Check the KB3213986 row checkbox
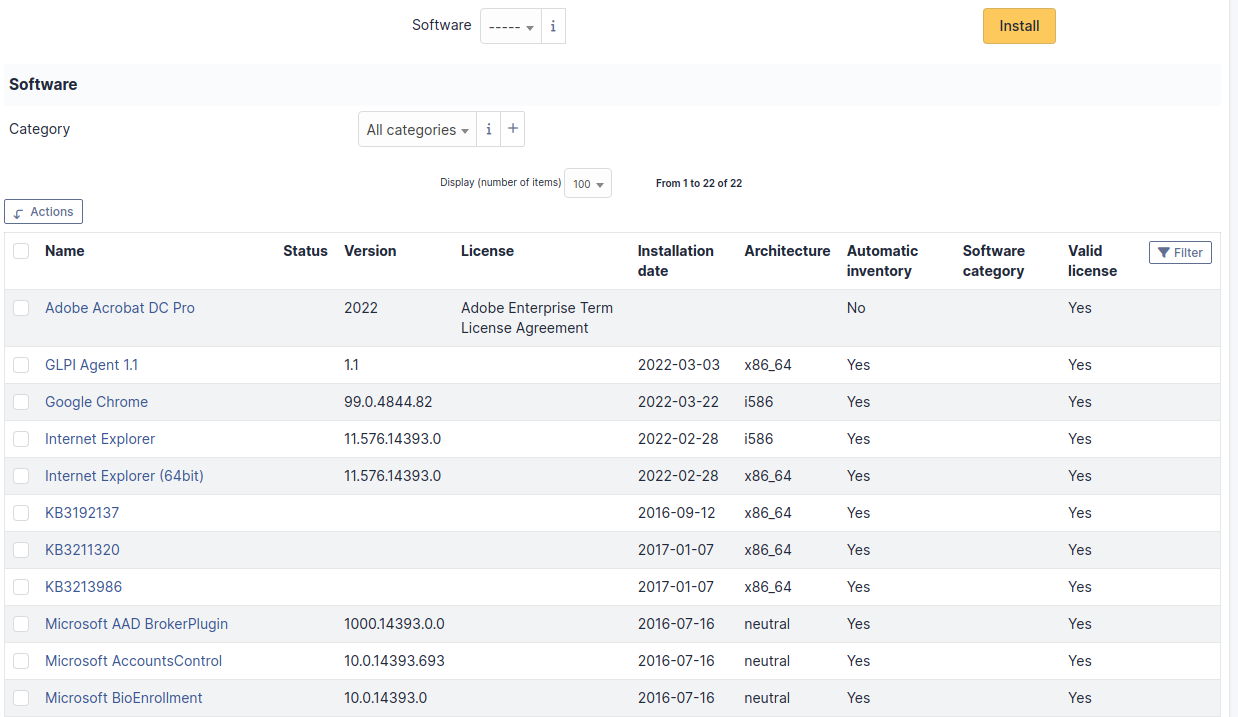 coord(21,587)
